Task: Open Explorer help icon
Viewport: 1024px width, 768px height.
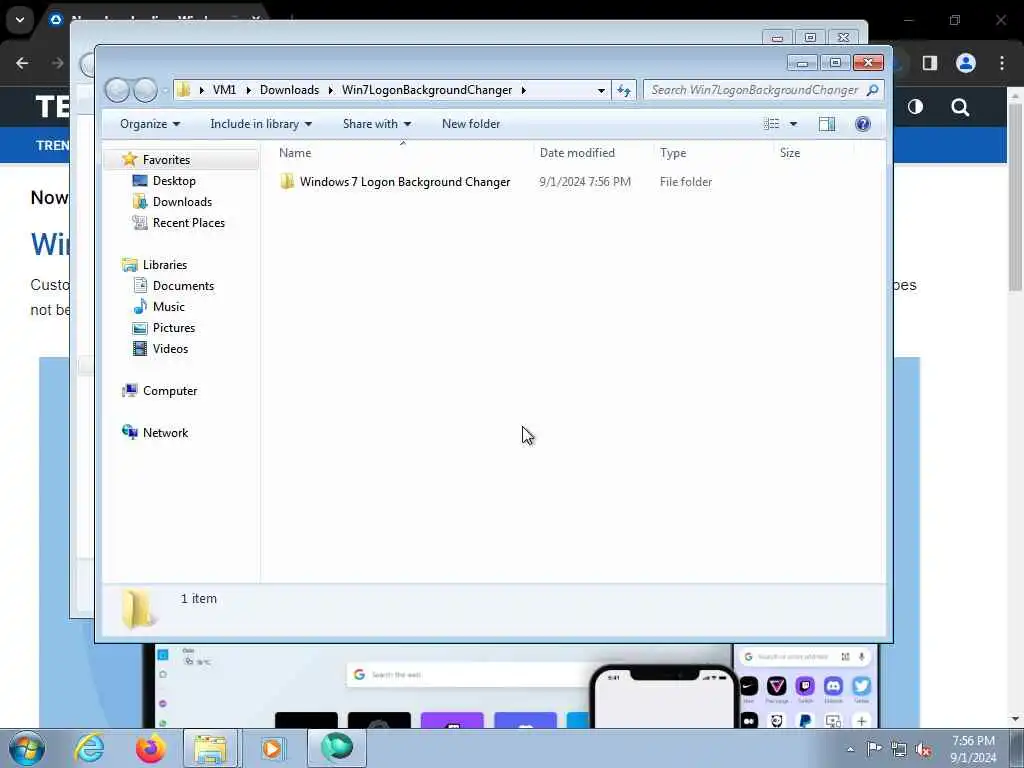Action: point(863,124)
